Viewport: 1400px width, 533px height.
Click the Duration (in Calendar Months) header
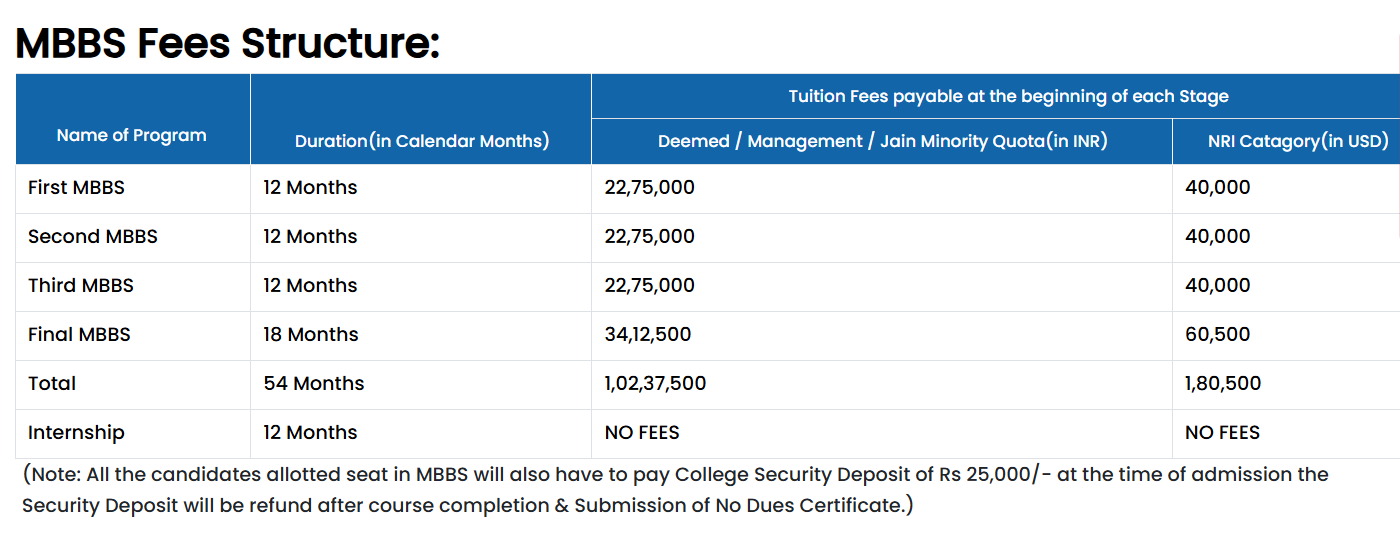point(422,141)
